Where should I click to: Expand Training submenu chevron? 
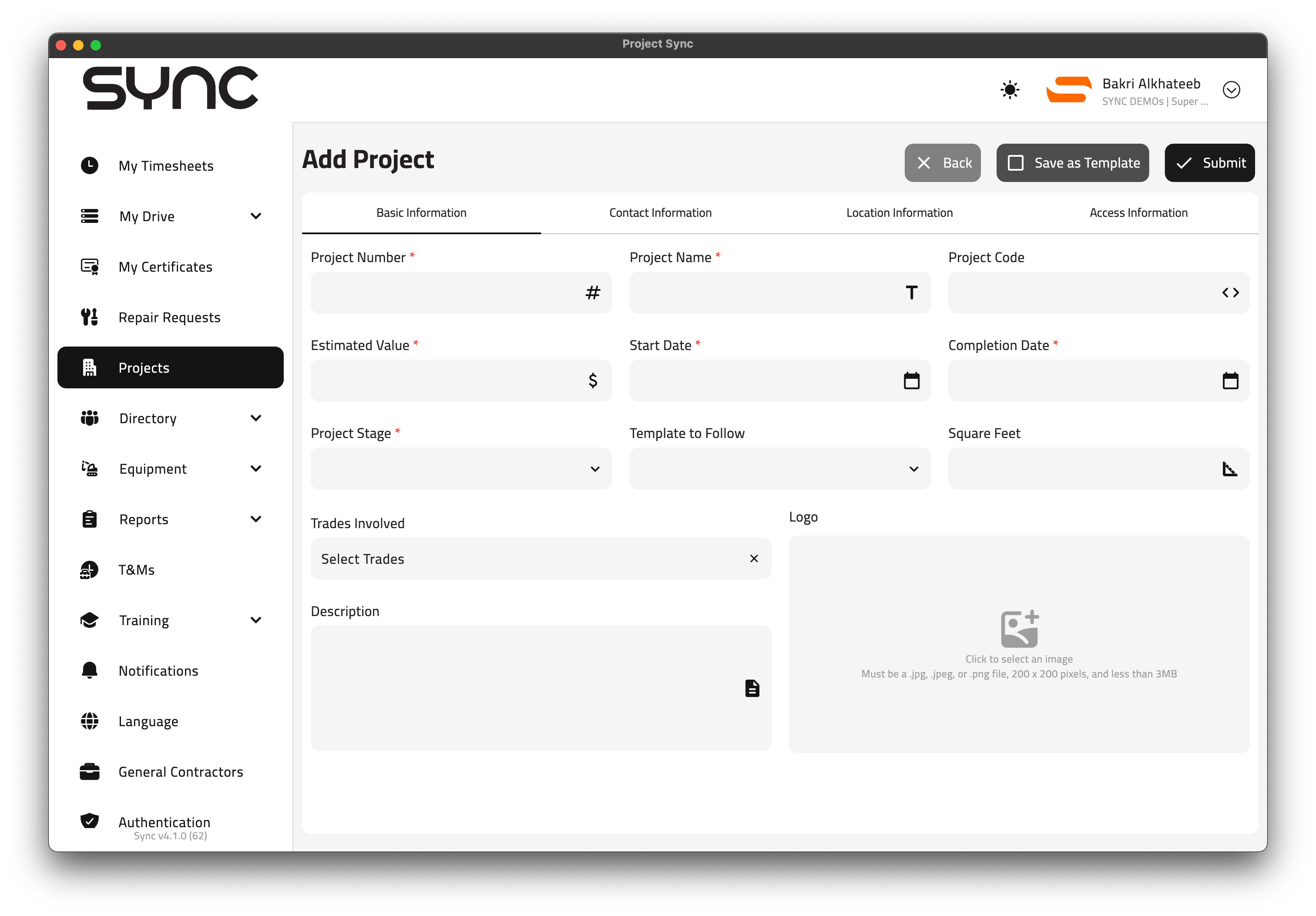point(255,620)
